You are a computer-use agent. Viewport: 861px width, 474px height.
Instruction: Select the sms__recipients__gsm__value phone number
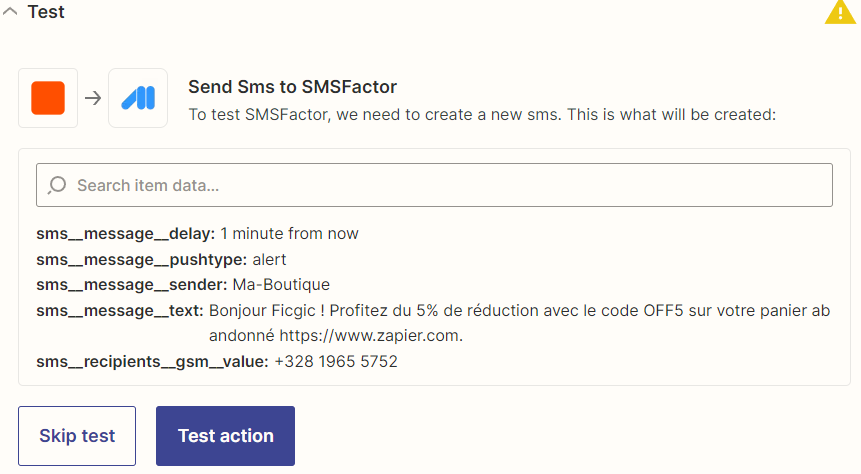pyautogui.click(x=336, y=361)
